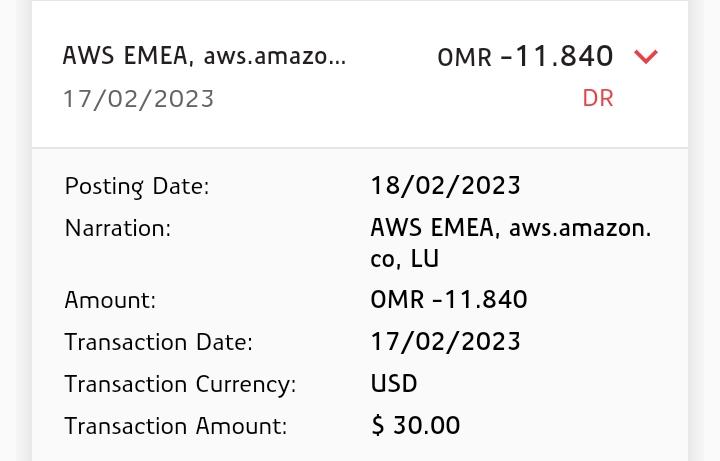Select the full narration text AWS EMEA, aws.amazon.co, LU

[510, 243]
